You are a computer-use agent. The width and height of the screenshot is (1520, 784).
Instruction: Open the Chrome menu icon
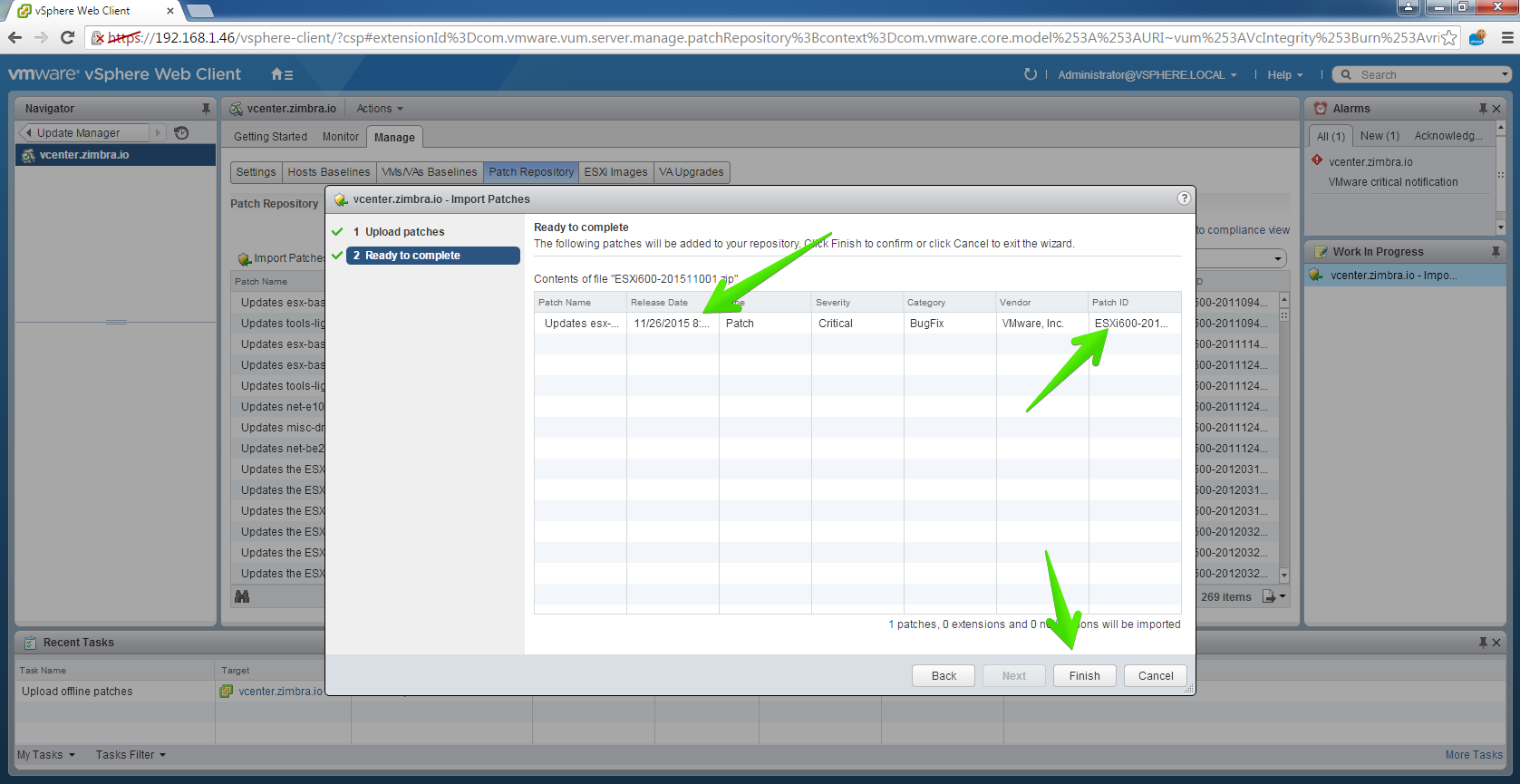tap(1507, 37)
